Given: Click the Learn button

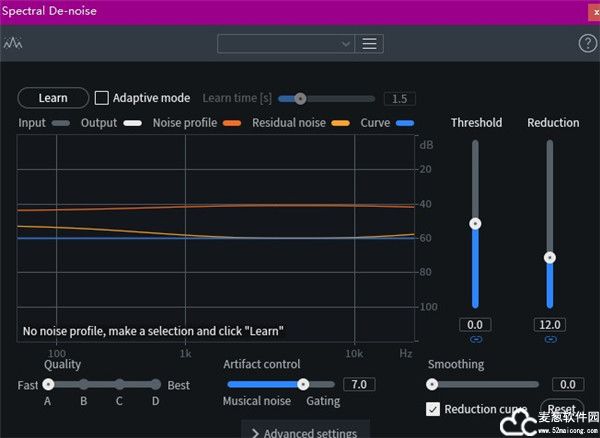Looking at the screenshot, I should (53, 98).
